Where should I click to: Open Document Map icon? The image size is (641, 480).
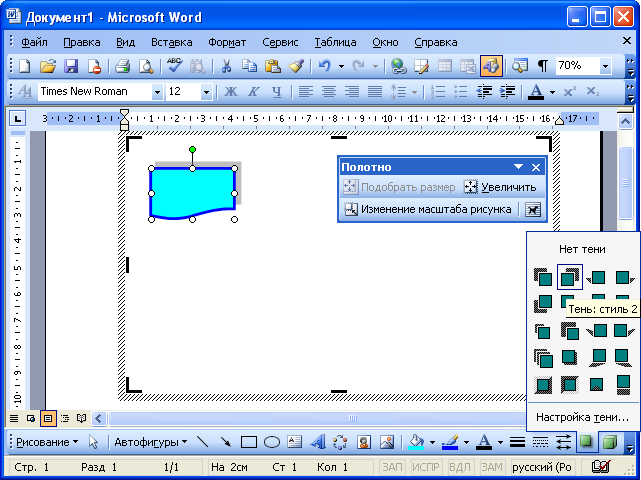[520, 66]
